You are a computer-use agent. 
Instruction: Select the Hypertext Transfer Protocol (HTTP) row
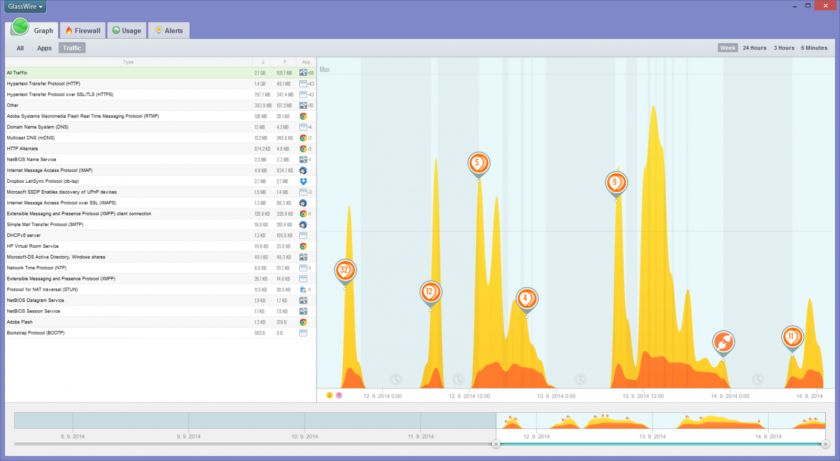click(x=160, y=84)
